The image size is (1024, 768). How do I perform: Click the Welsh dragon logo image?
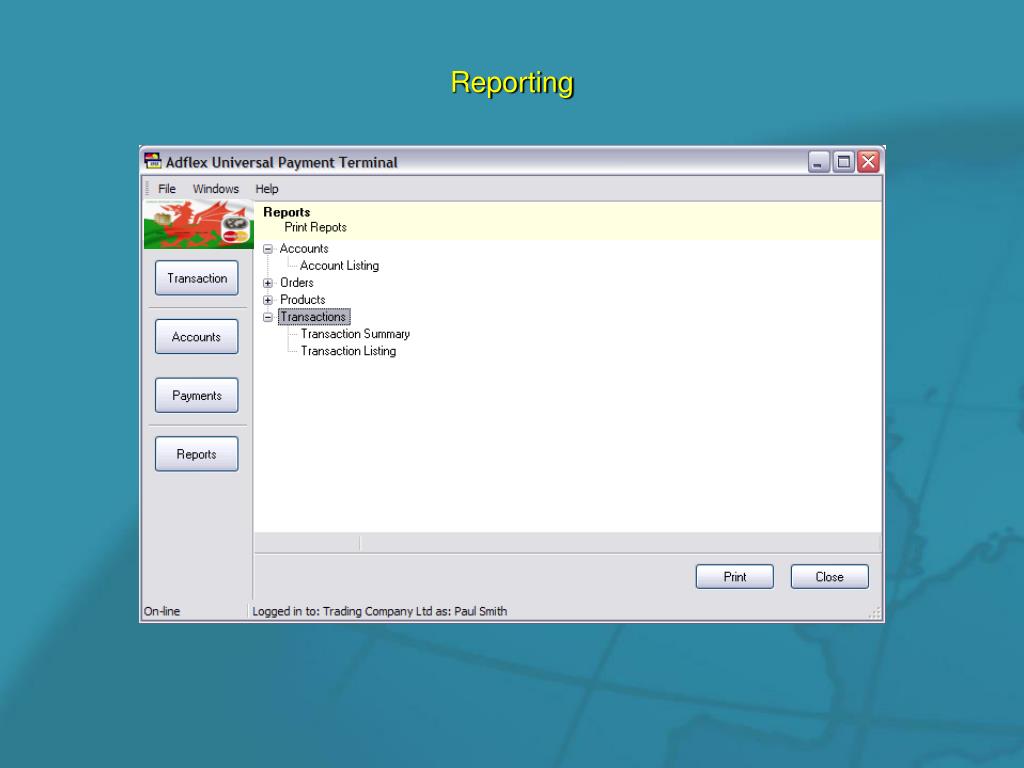(x=199, y=225)
